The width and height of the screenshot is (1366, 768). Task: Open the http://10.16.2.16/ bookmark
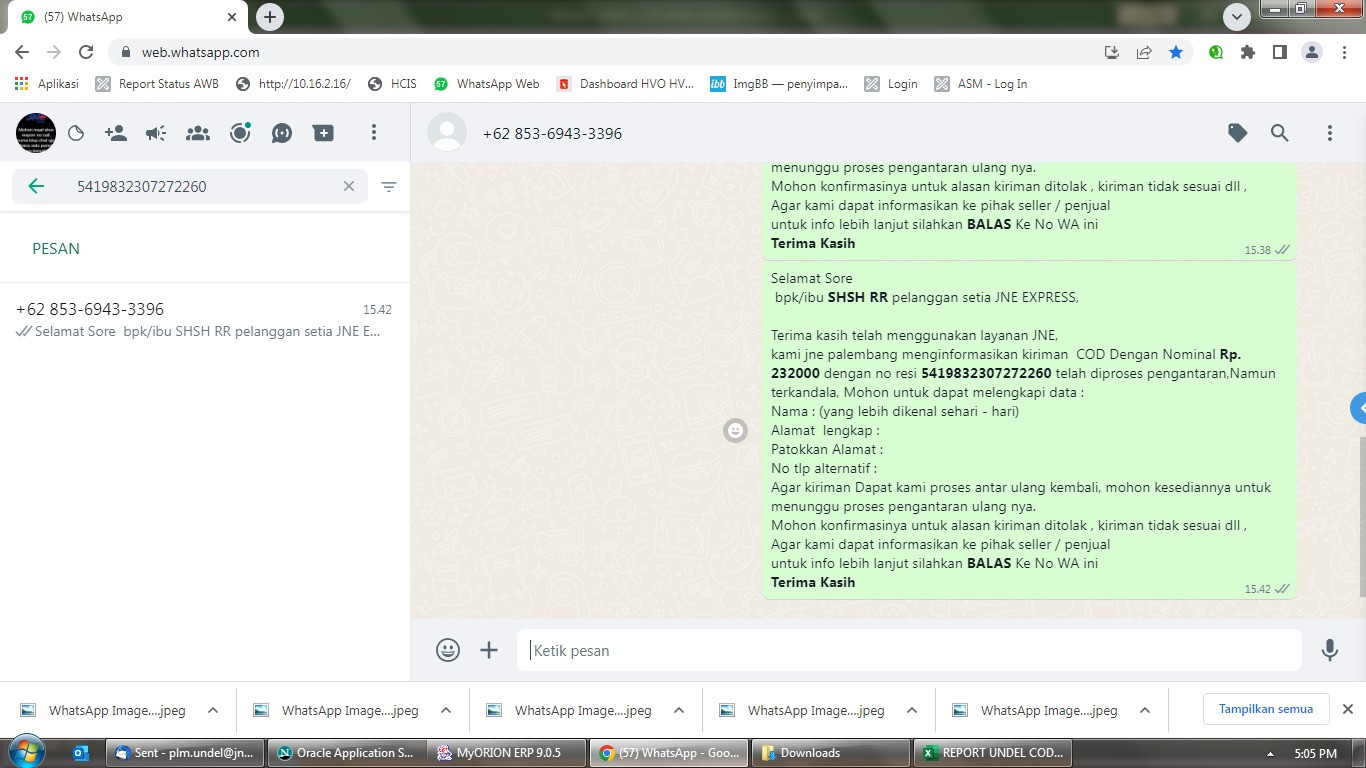293,84
